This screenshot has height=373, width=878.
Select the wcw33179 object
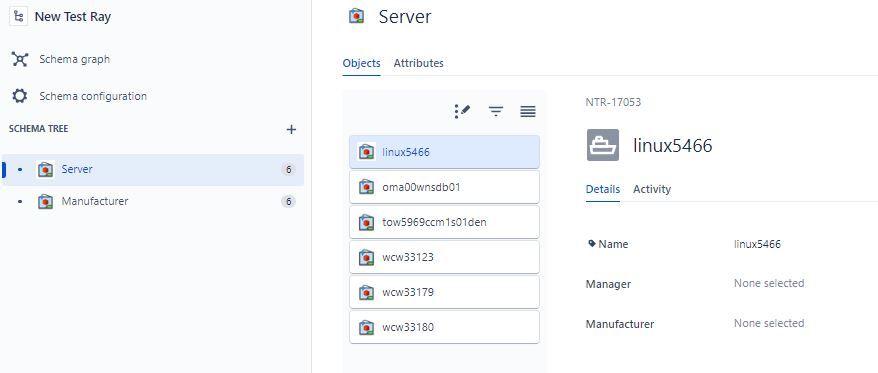444,292
